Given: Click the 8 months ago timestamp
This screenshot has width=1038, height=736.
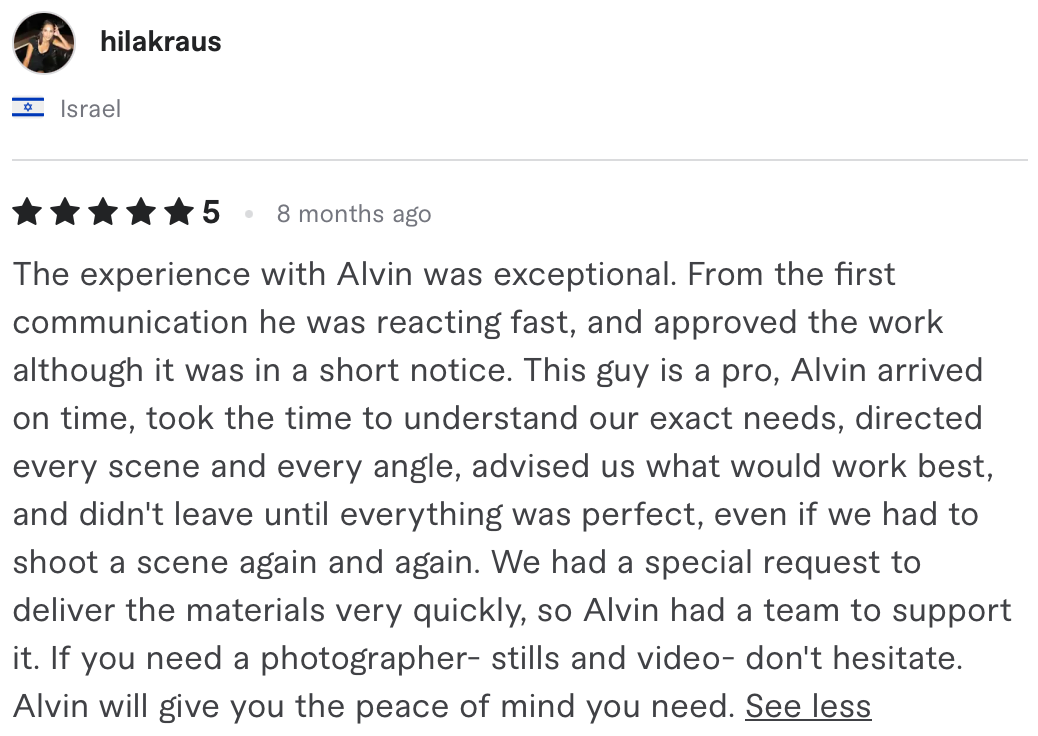Looking at the screenshot, I should [x=354, y=214].
